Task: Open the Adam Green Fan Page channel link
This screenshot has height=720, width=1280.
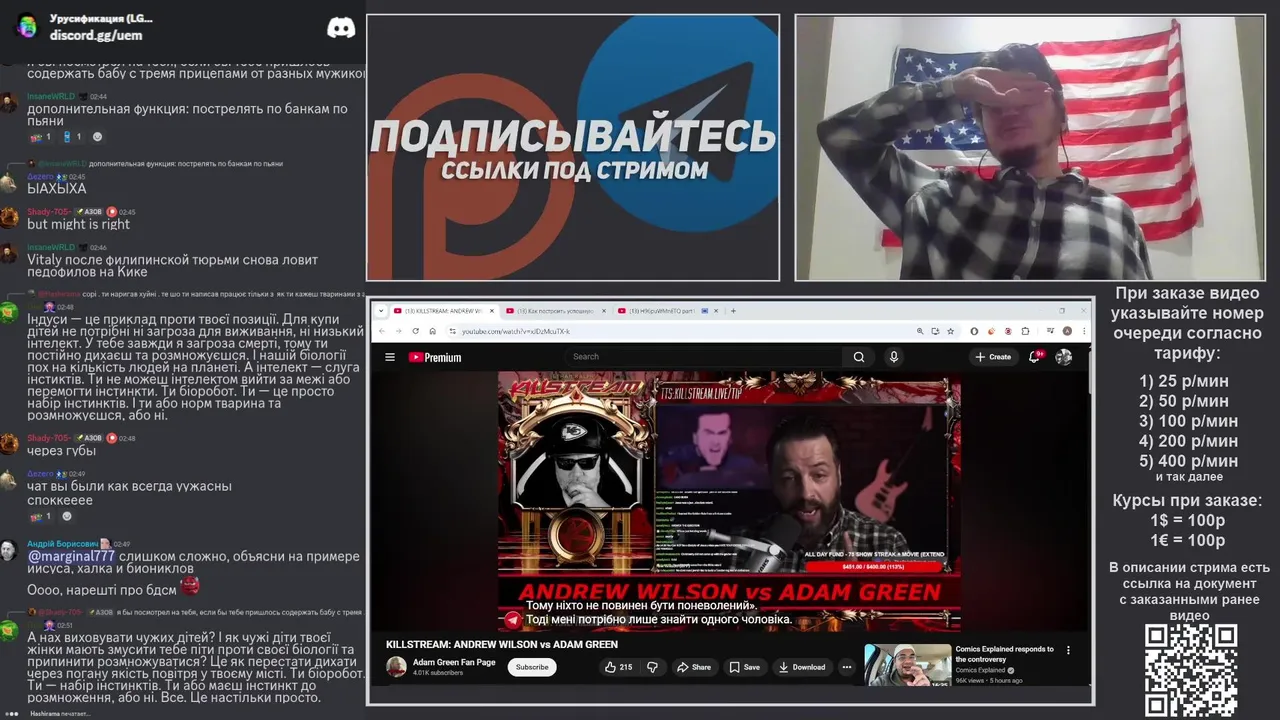Action: point(454,662)
